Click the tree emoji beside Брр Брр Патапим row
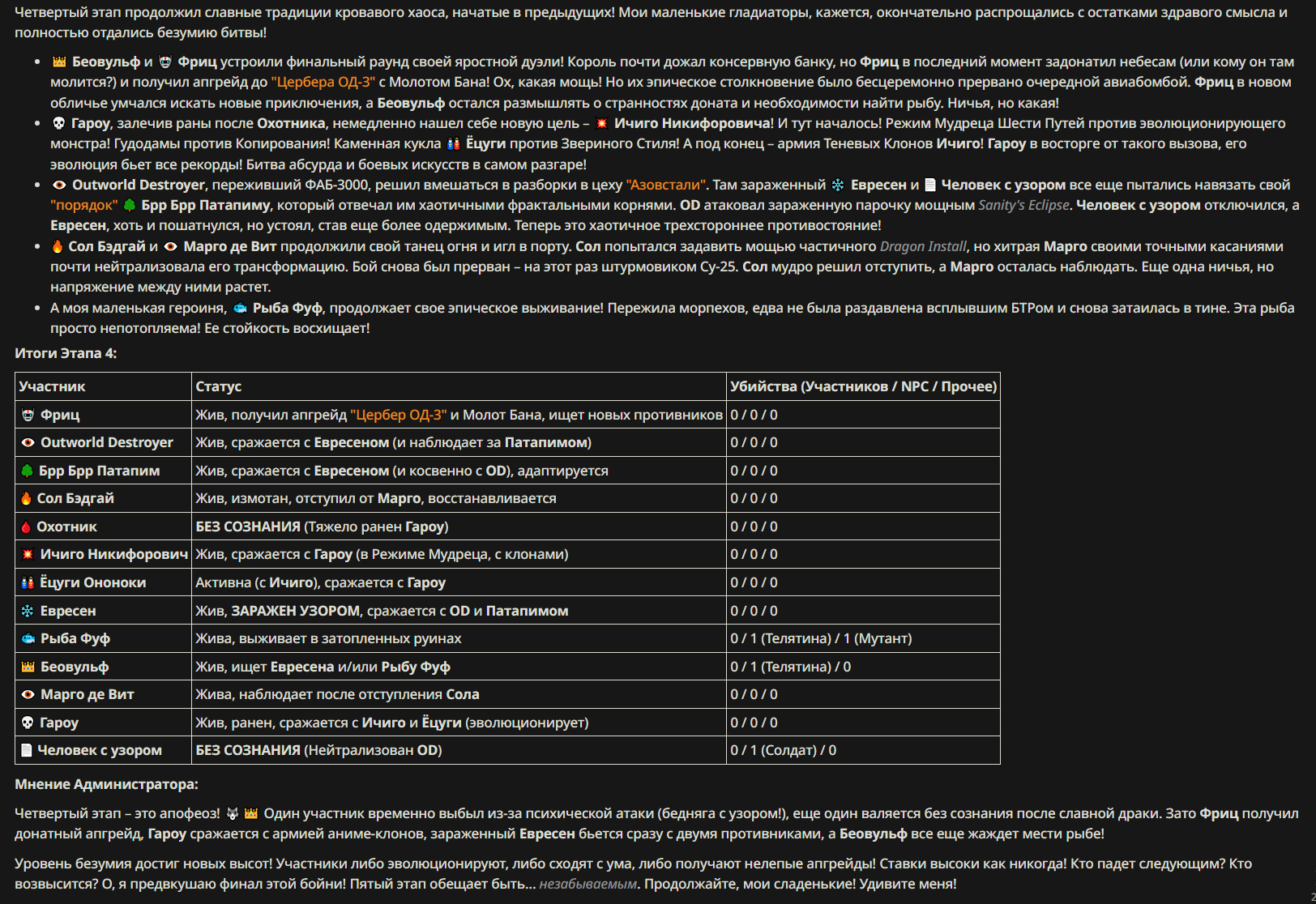Screen dimensions: 1316x904 point(27,471)
